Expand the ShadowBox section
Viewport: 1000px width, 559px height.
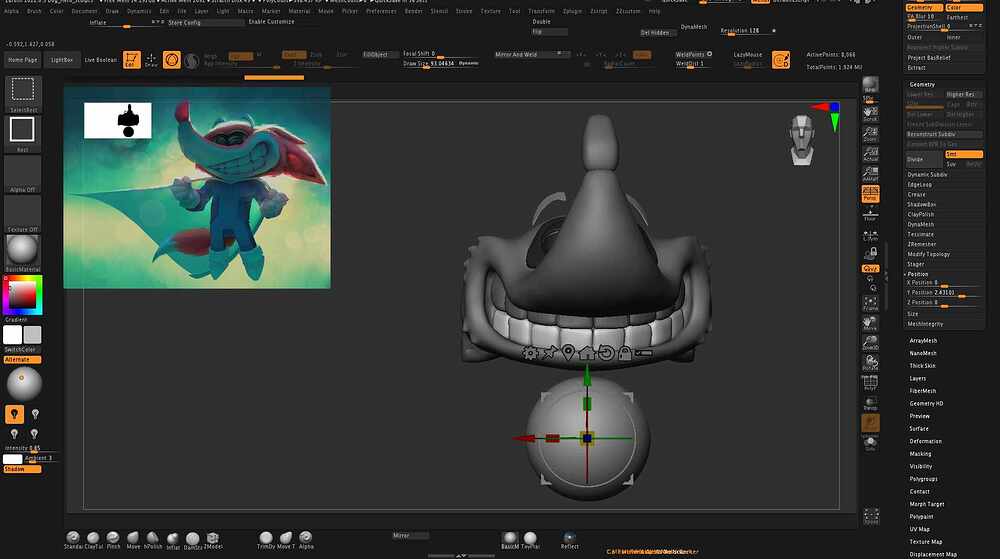[x=922, y=205]
